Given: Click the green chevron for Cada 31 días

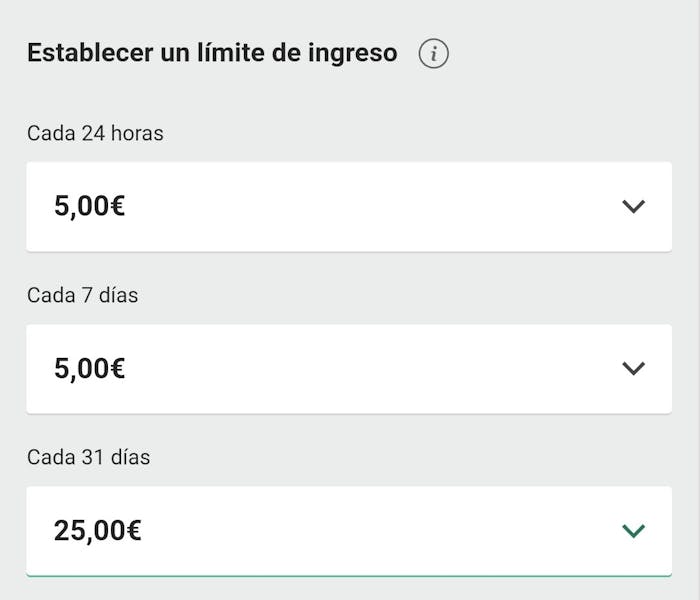Looking at the screenshot, I should 633,530.
